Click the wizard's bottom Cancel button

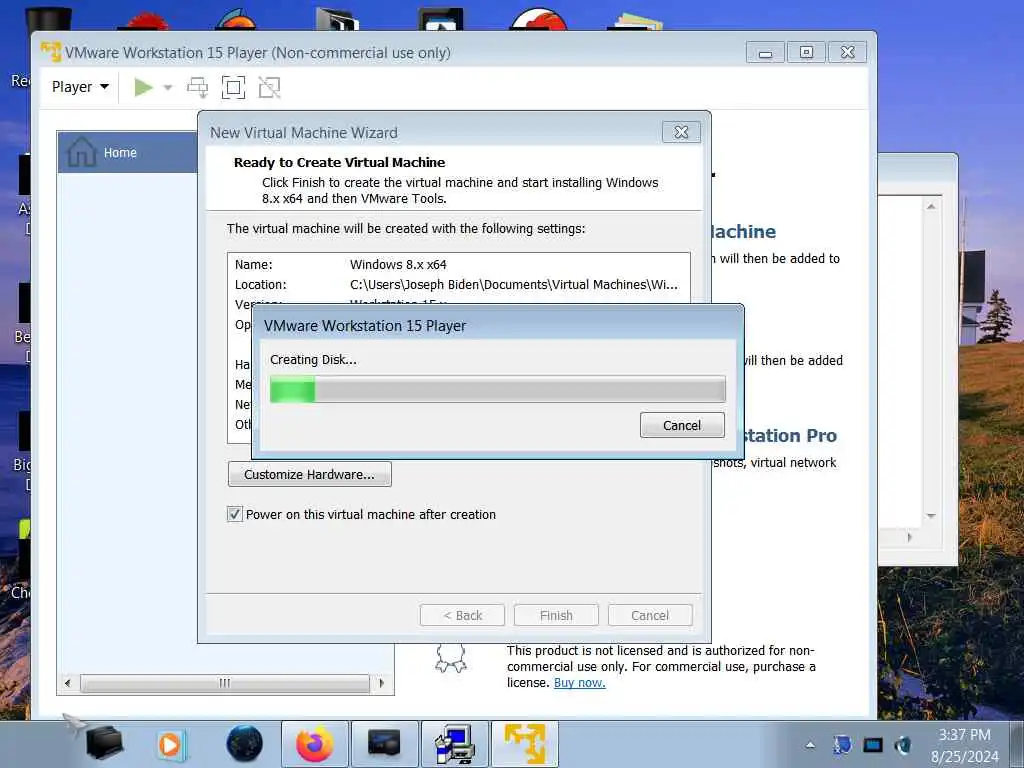click(650, 615)
